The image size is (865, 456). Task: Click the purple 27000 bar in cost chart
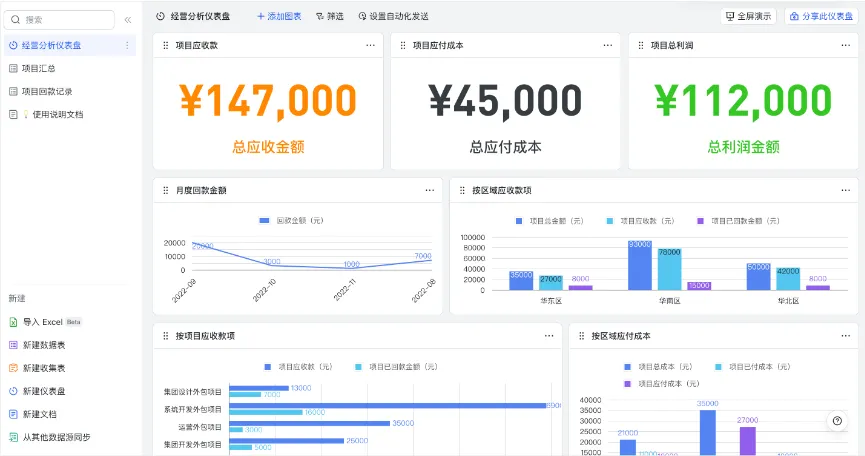pyautogui.click(x=747, y=441)
